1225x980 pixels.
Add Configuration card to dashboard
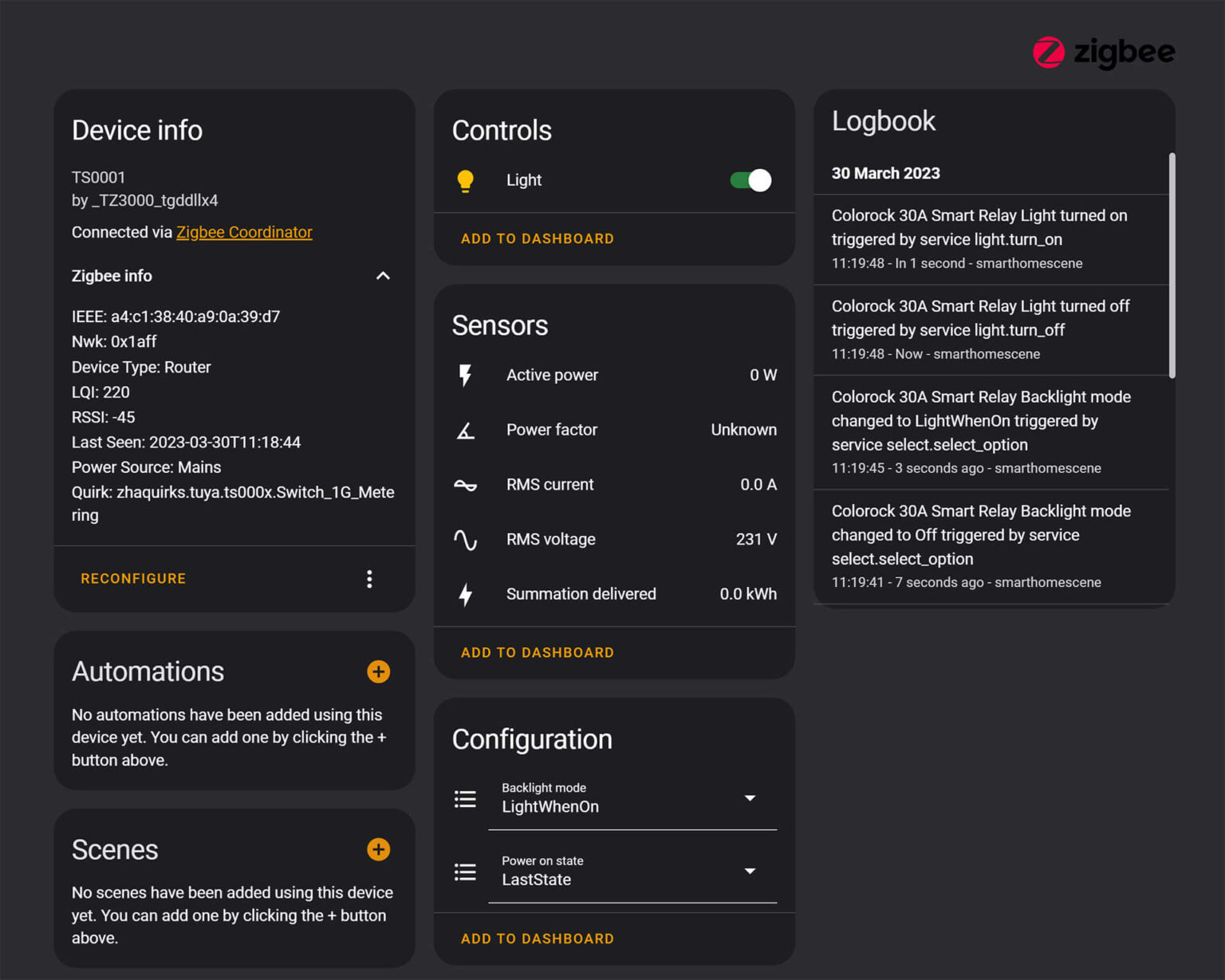click(537, 939)
